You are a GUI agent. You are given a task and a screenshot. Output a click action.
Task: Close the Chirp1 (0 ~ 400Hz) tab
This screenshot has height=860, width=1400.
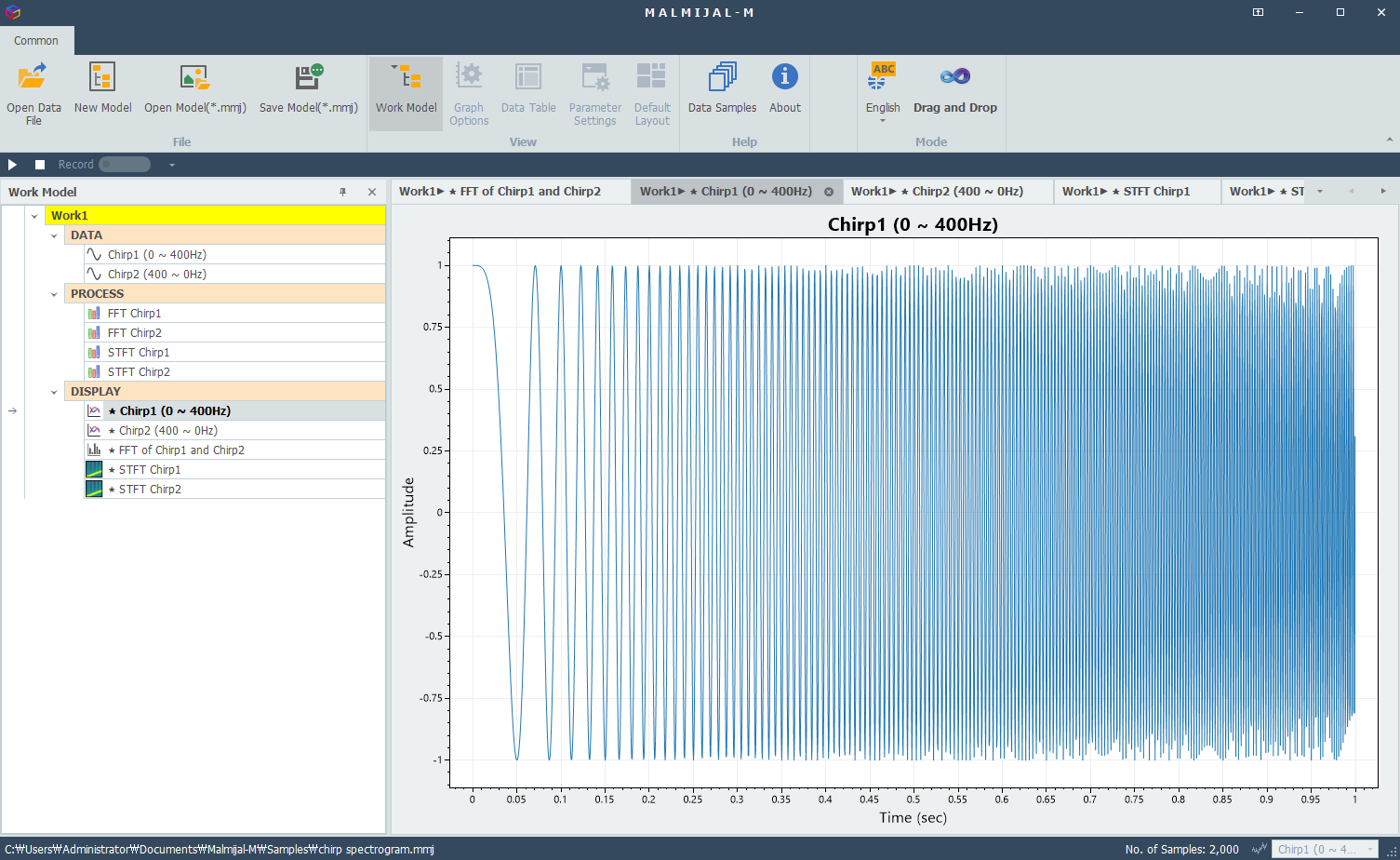[x=829, y=192]
